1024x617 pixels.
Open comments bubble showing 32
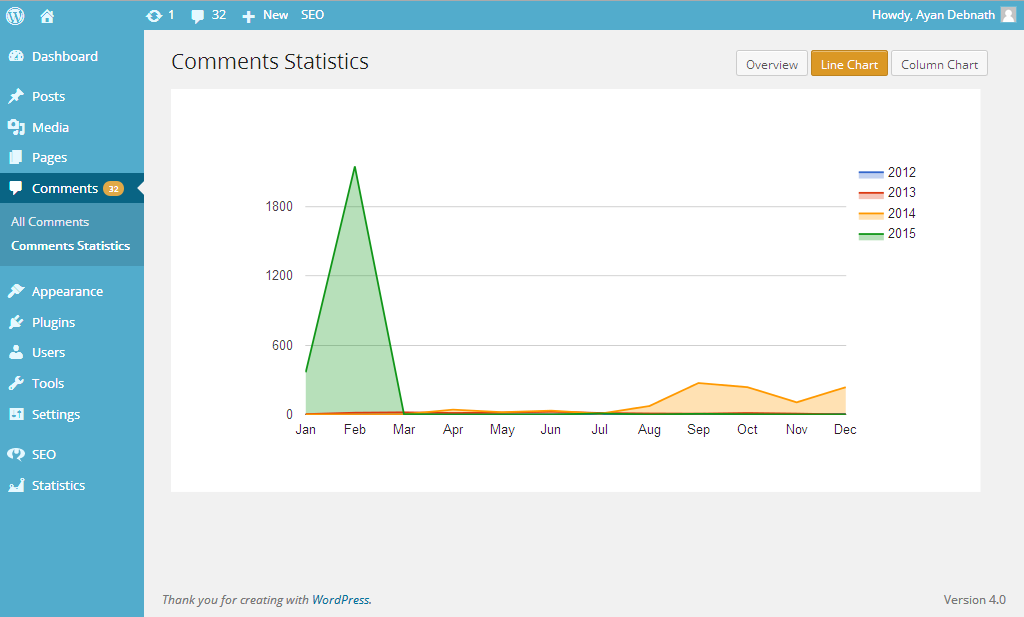tap(208, 15)
